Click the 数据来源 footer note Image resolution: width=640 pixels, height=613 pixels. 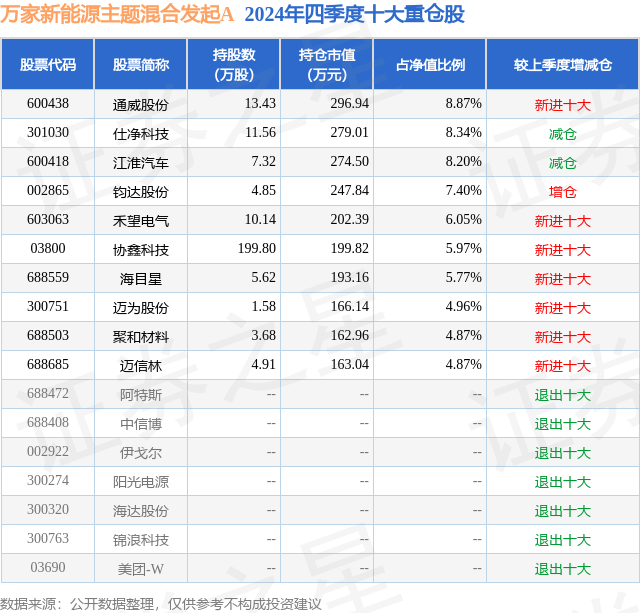click(161, 604)
